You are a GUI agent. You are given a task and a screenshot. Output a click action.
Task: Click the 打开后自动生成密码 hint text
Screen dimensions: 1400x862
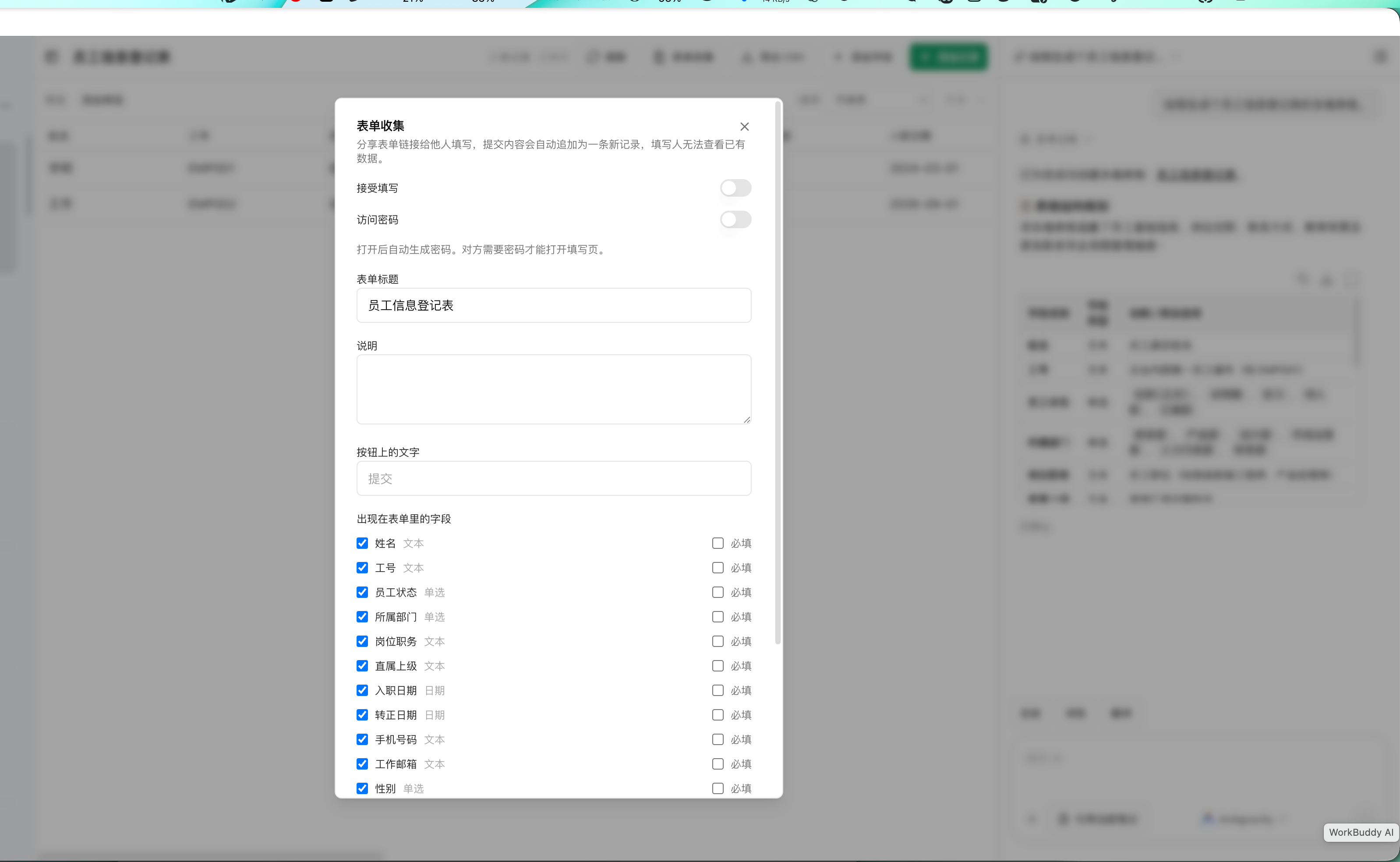482,250
